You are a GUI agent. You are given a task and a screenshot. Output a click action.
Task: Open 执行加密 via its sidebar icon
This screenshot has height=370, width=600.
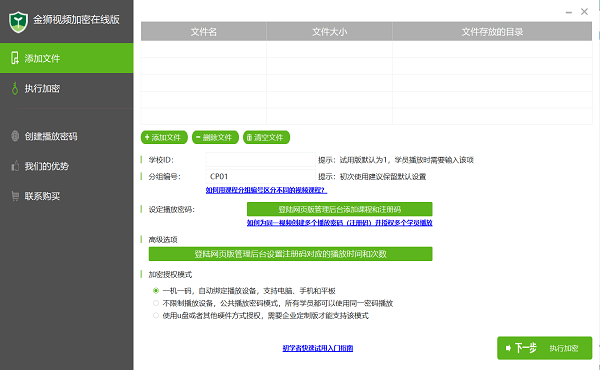click(x=15, y=88)
